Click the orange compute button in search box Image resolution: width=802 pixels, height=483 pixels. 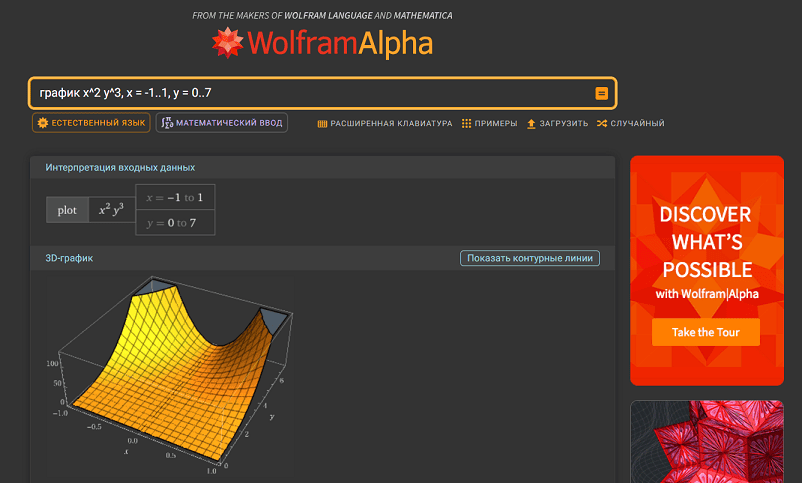602,93
